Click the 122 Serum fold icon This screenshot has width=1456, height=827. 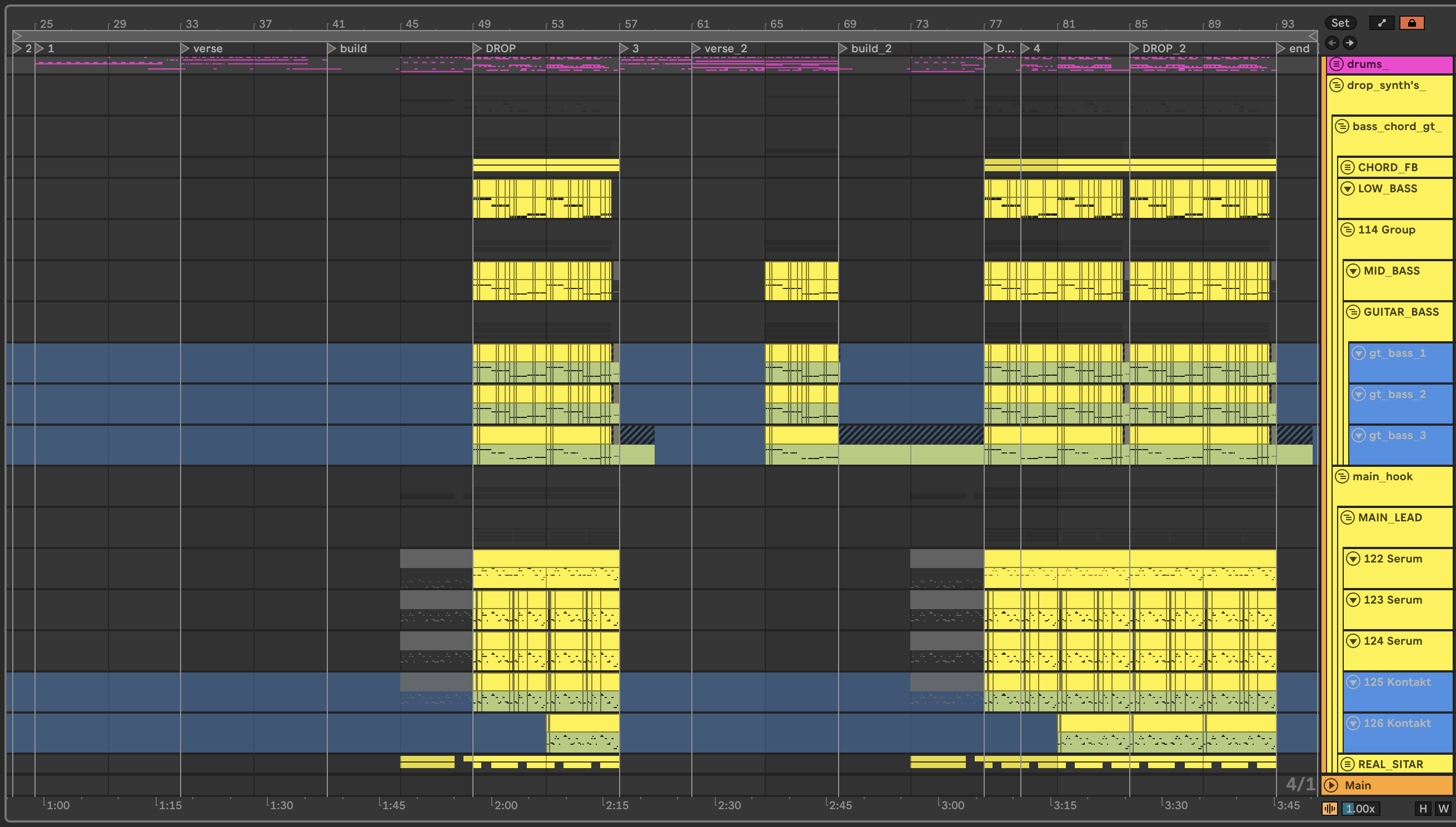(x=1353, y=559)
